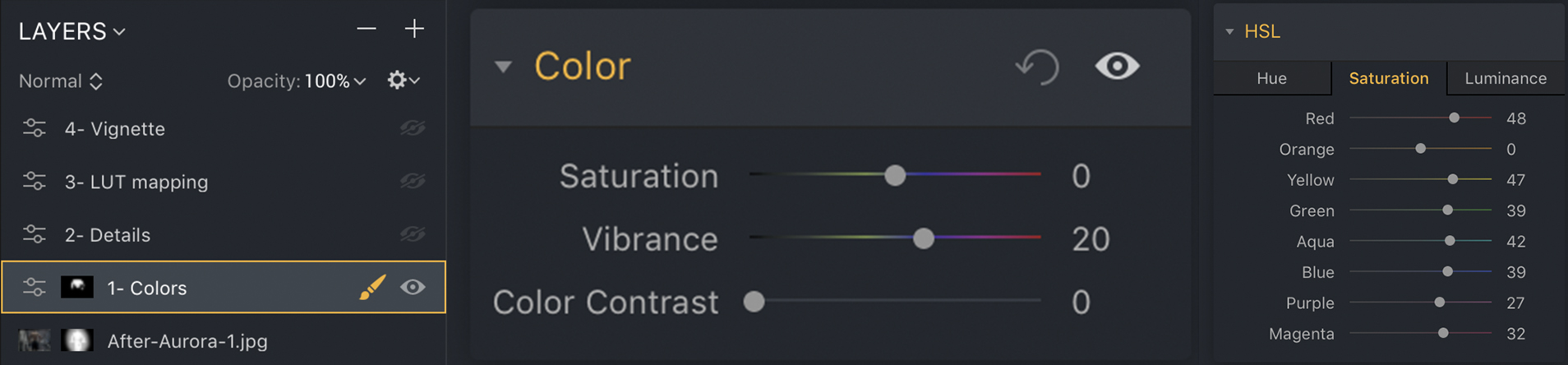Image resolution: width=1568 pixels, height=365 pixels.
Task: Toggle visibility of the Color filter
Action: point(1117,67)
